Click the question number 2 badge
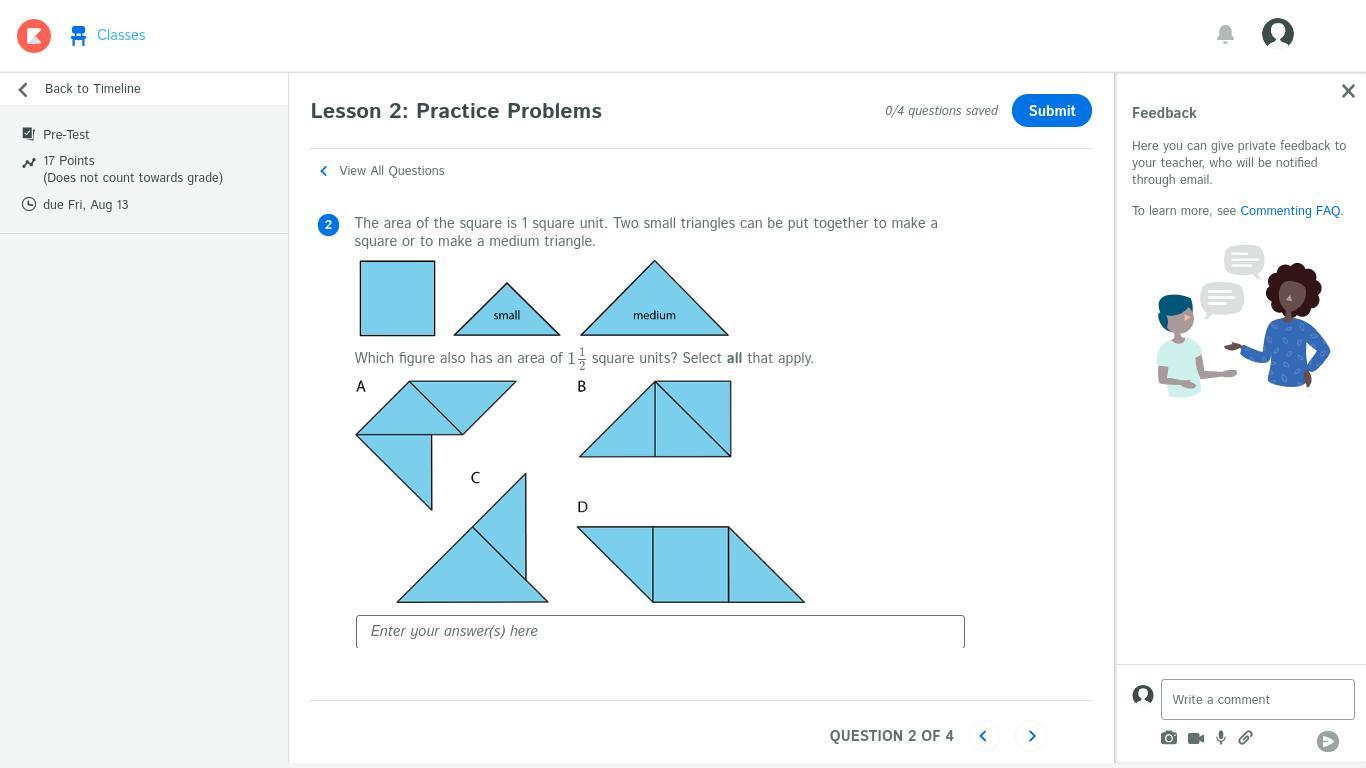Image resolution: width=1366 pixels, height=768 pixels. (328, 225)
